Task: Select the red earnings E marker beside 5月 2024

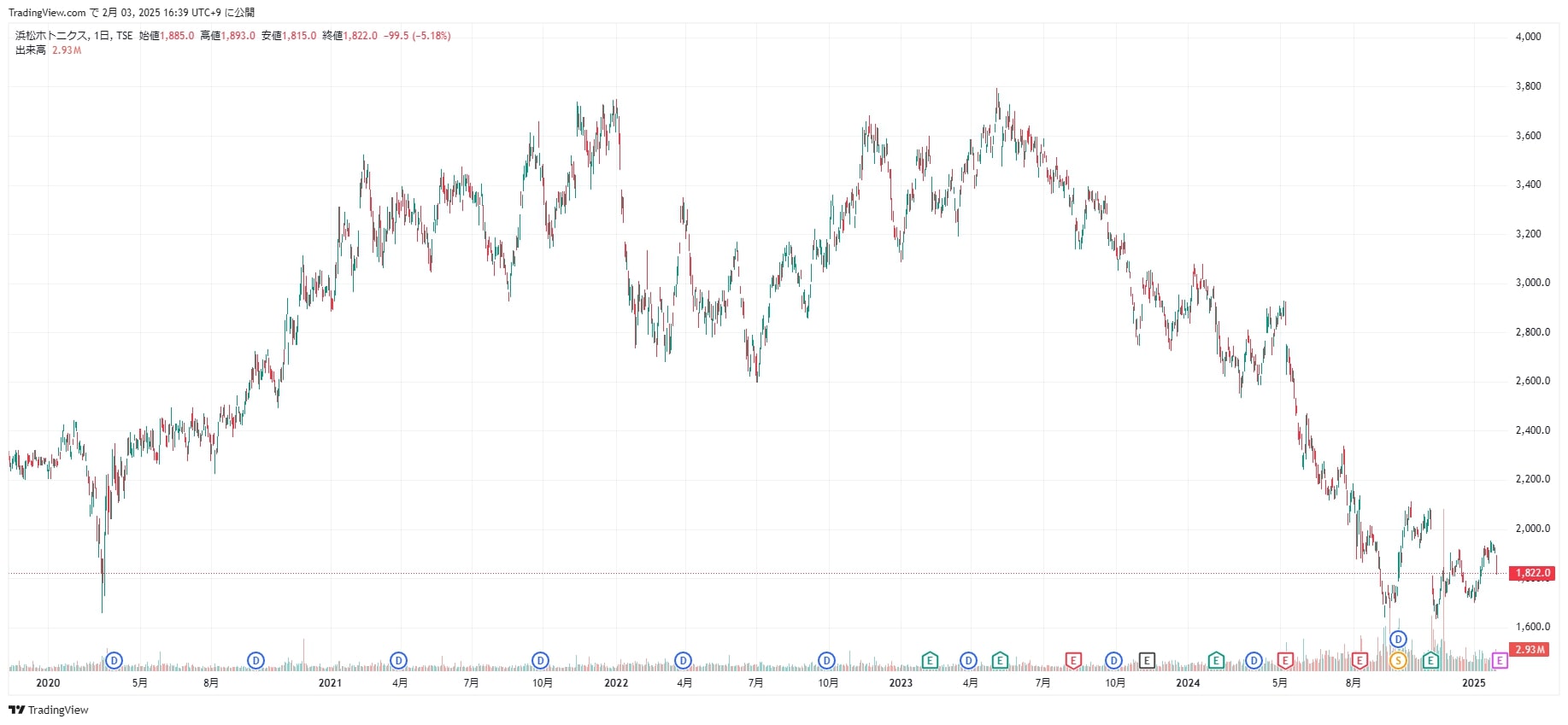Action: point(1285,660)
